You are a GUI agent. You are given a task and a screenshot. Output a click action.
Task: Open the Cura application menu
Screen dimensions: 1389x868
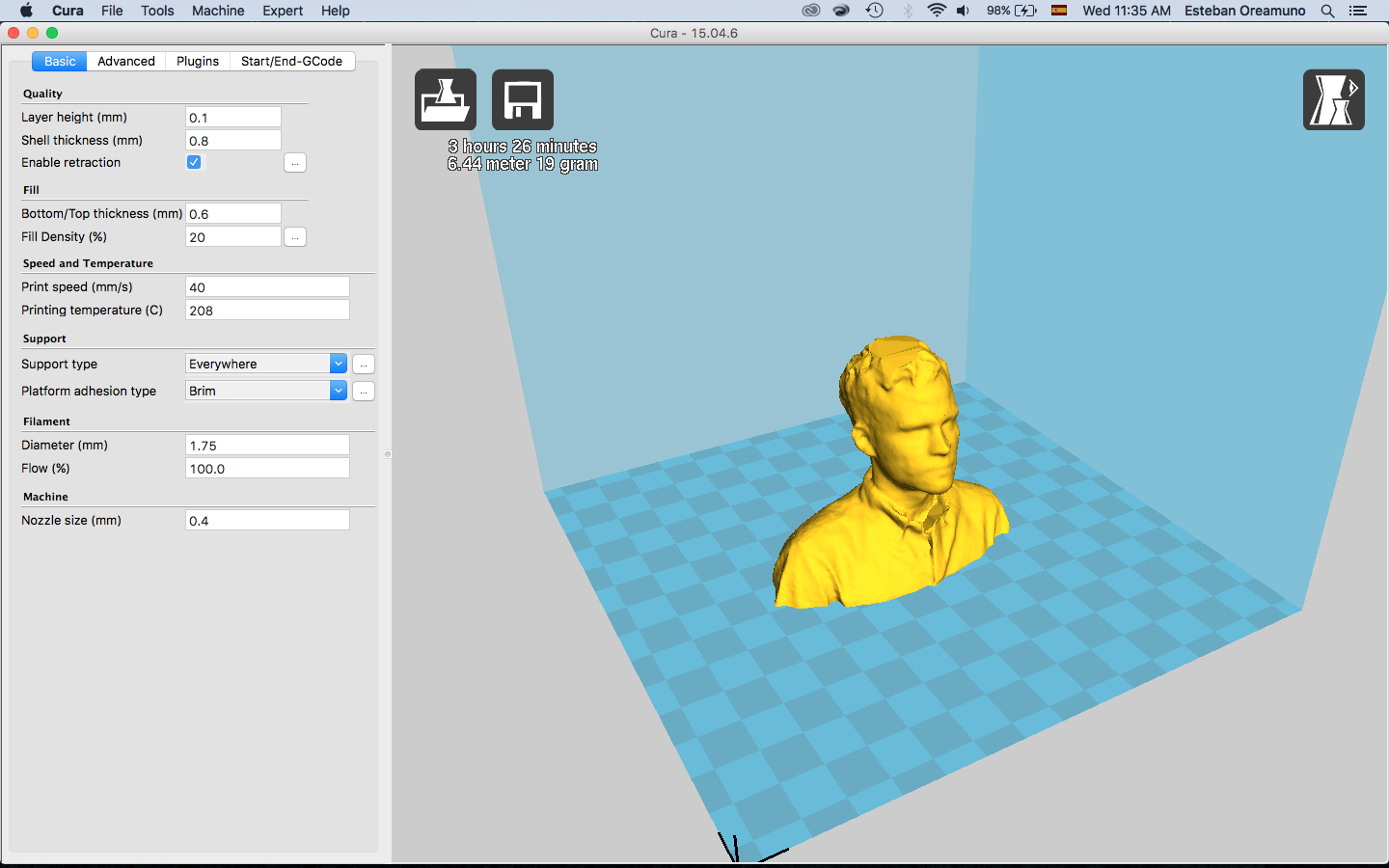[x=68, y=11]
